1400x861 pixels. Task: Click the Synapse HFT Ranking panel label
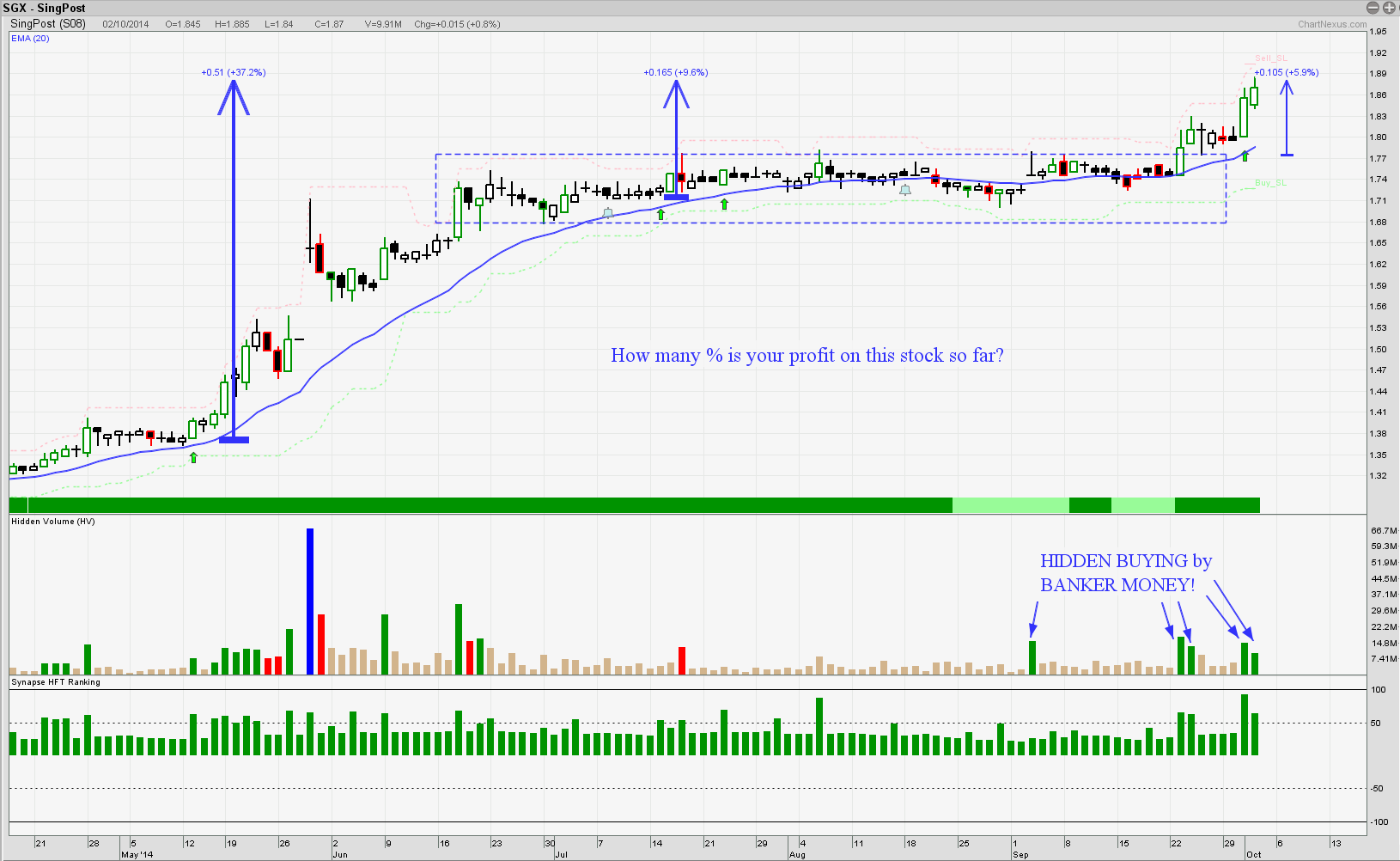point(55,682)
